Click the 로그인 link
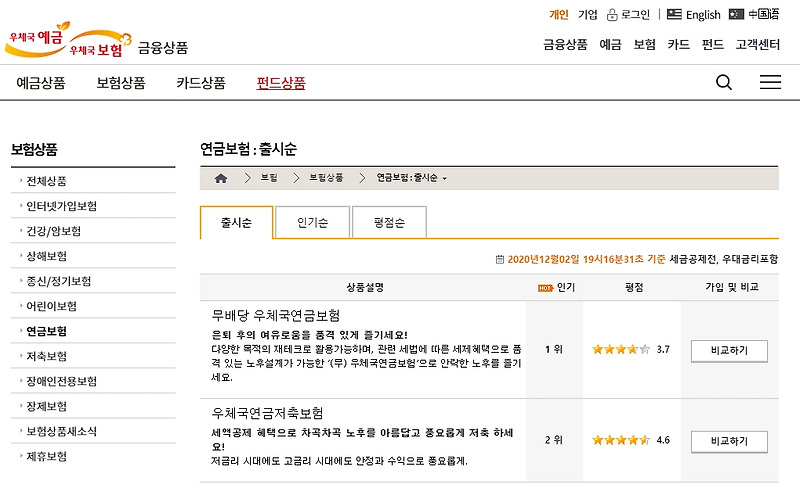This screenshot has width=800, height=488. pos(635,15)
